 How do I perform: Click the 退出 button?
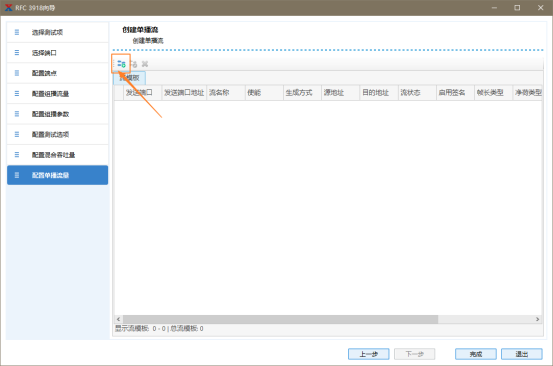522,354
